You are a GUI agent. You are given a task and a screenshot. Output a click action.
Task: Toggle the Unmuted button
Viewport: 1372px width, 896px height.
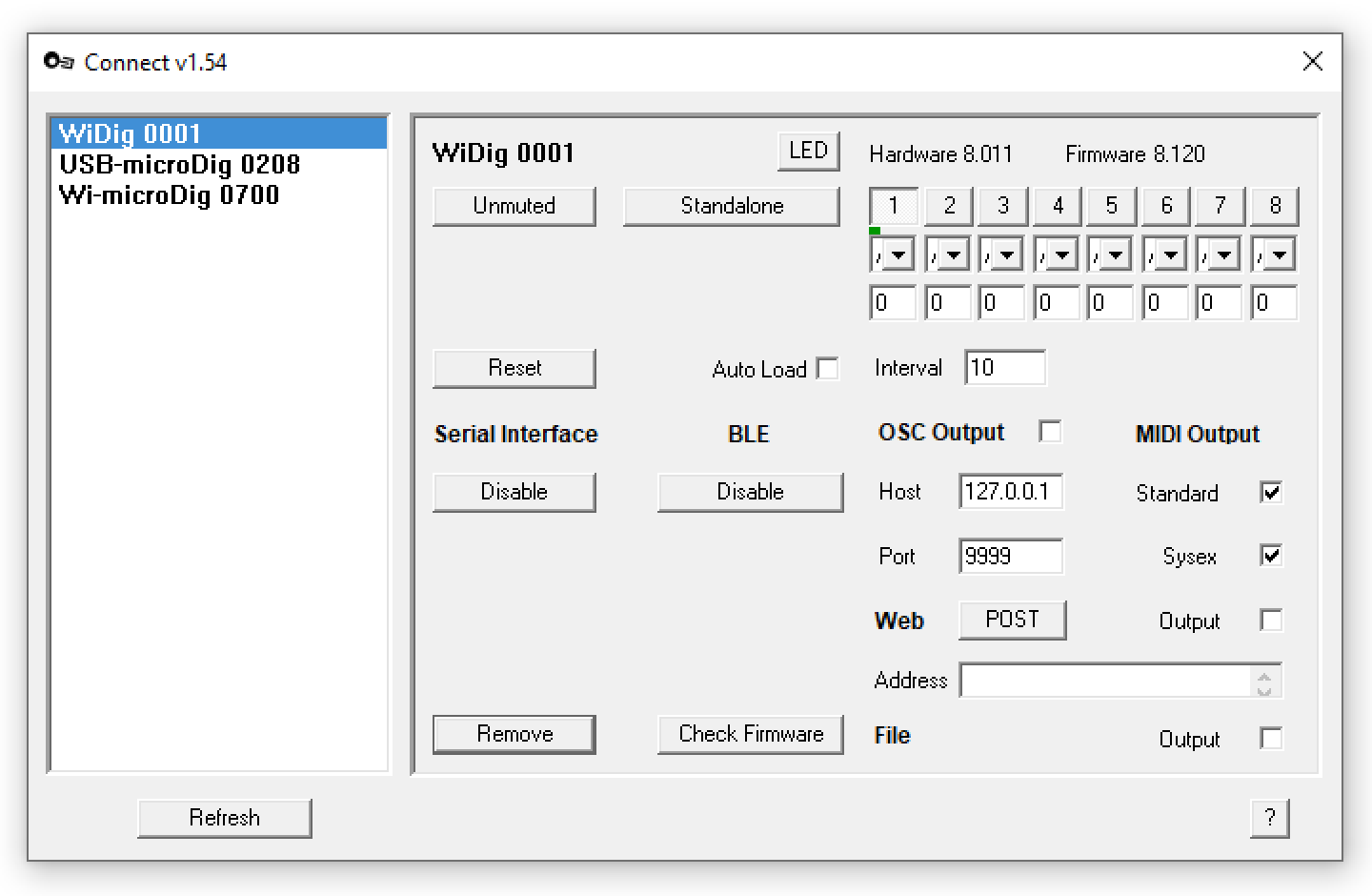[x=514, y=206]
